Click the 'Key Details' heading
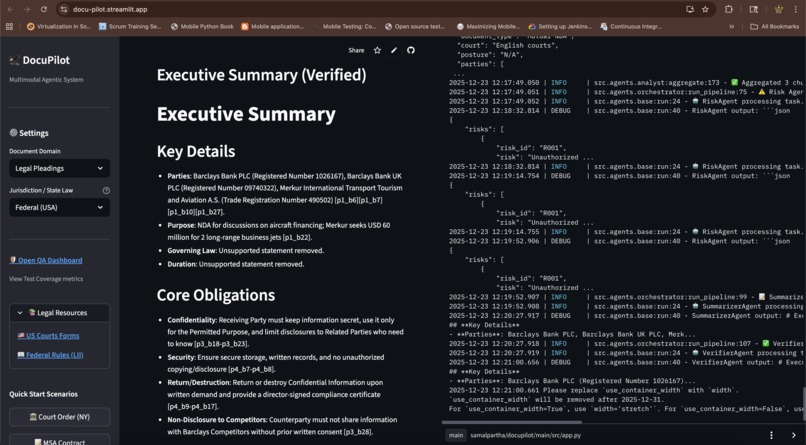The height and width of the screenshot is (445, 806). click(196, 151)
